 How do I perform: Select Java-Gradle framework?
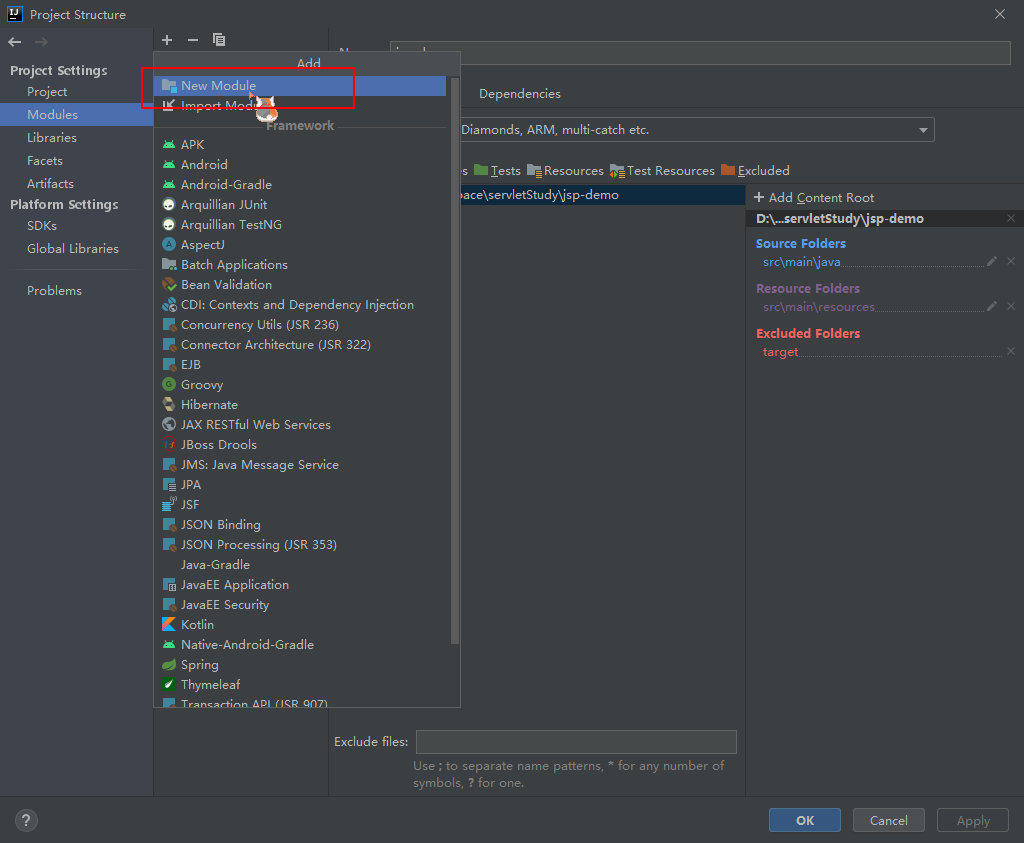302,565
